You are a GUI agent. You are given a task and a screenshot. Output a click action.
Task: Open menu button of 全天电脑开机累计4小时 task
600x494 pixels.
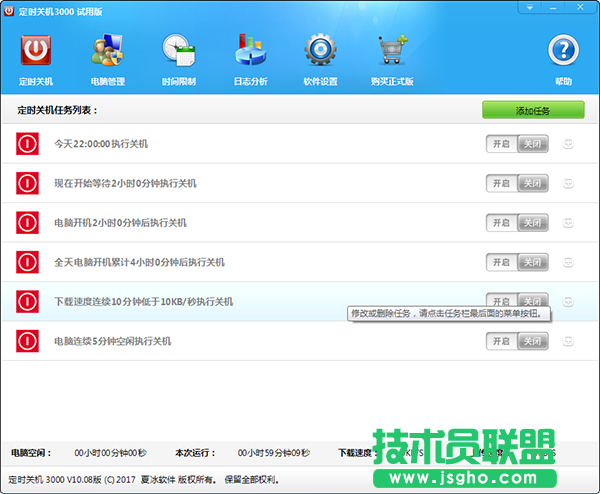pos(568,262)
